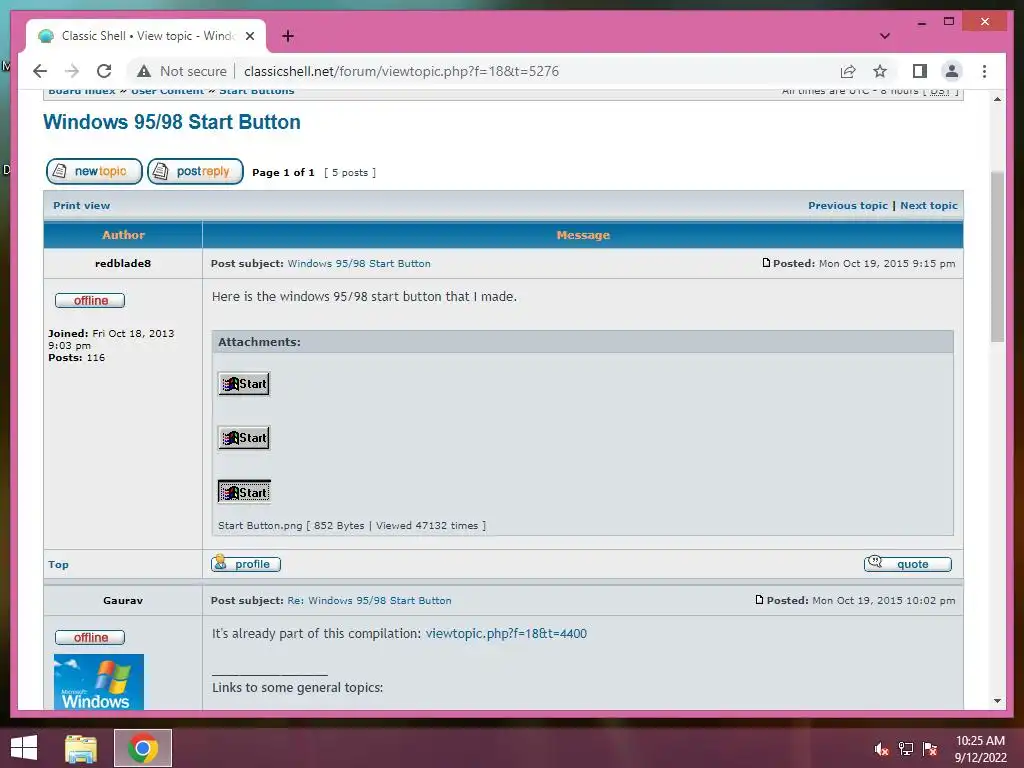Open the Not secure site info warning

coord(182,71)
